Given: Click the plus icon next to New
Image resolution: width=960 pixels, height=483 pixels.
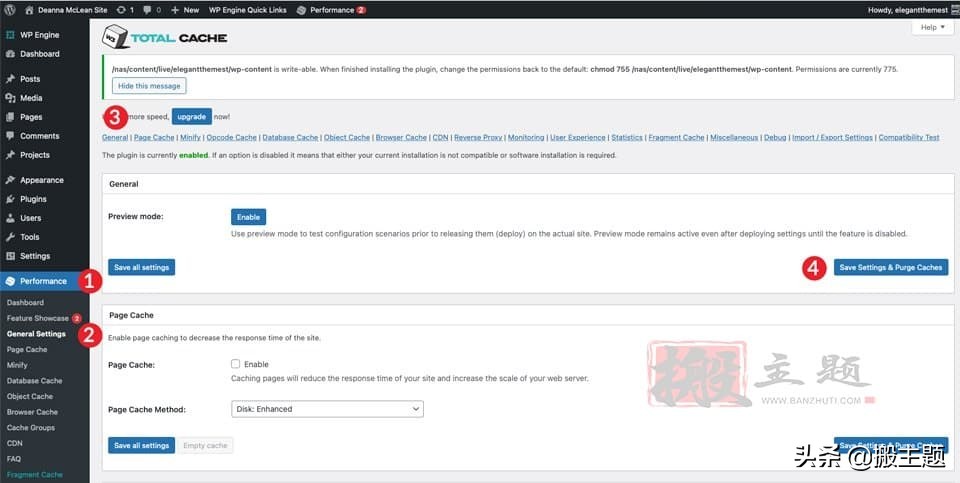Looking at the screenshot, I should coord(175,10).
